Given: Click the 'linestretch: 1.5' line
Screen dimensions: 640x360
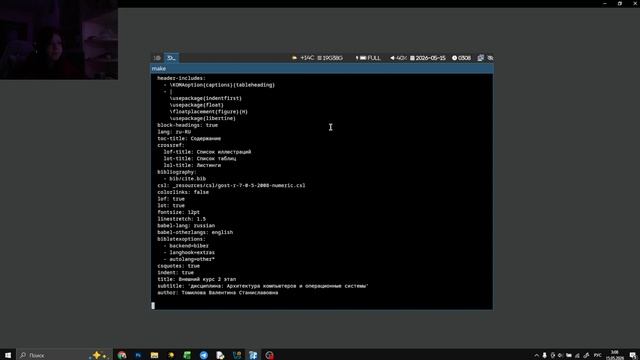Looking at the screenshot, I should coord(182,219).
